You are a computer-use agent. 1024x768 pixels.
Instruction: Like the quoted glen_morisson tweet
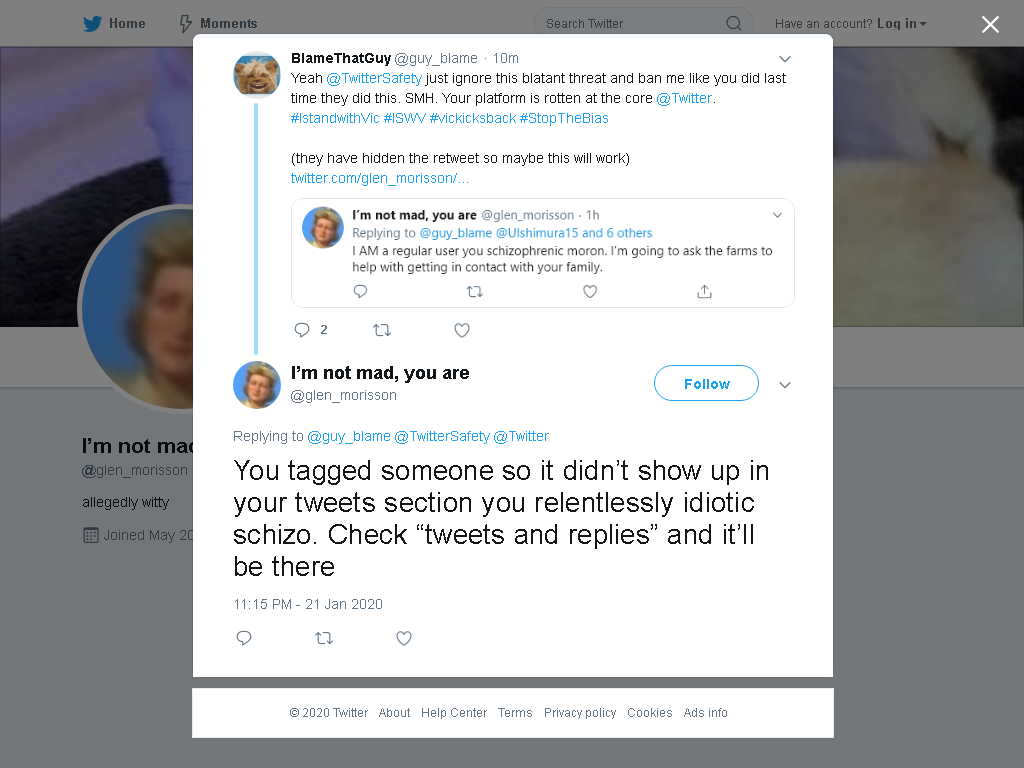(x=590, y=291)
